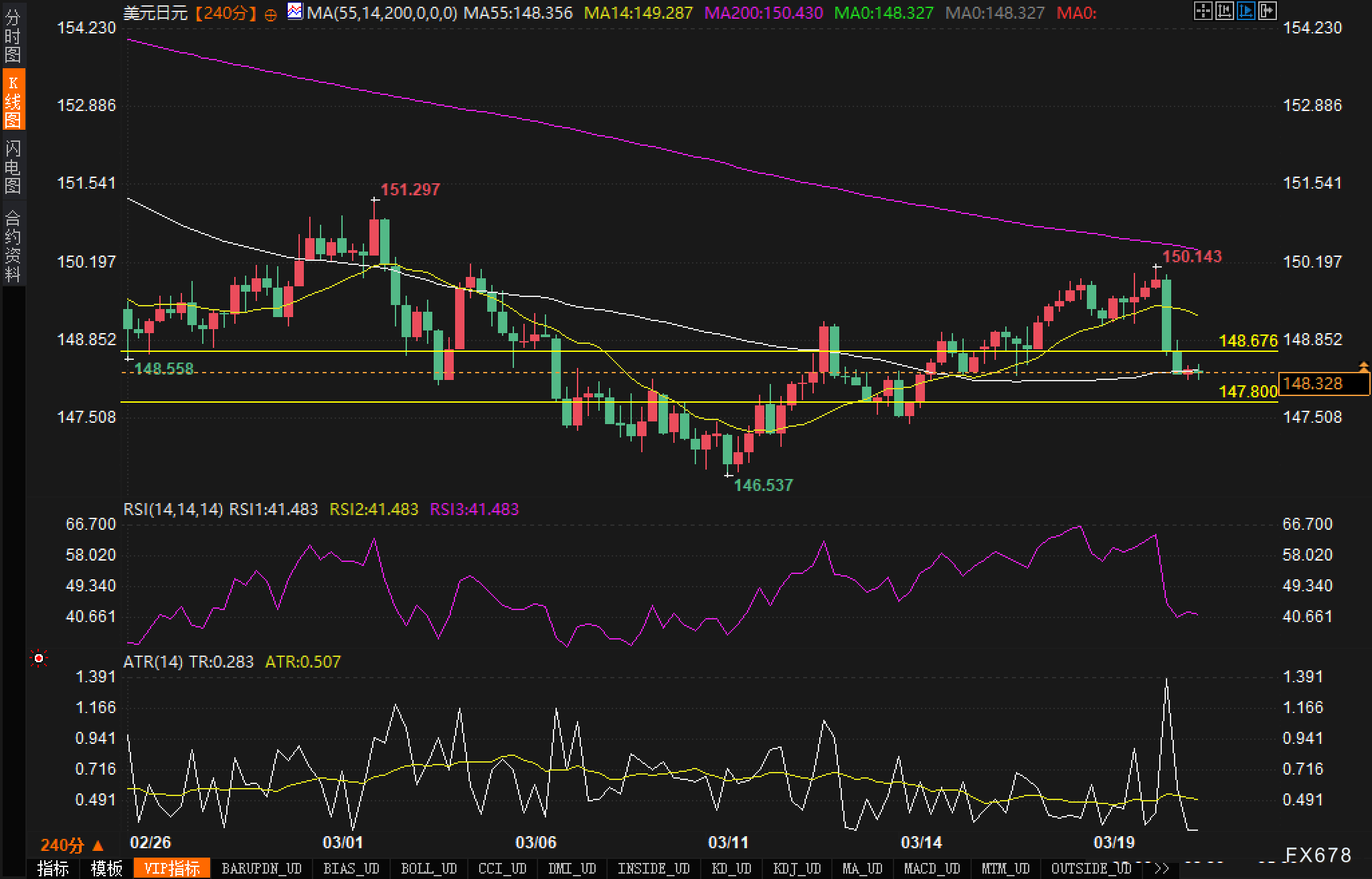Select the VIP指标 tab

tap(172, 868)
